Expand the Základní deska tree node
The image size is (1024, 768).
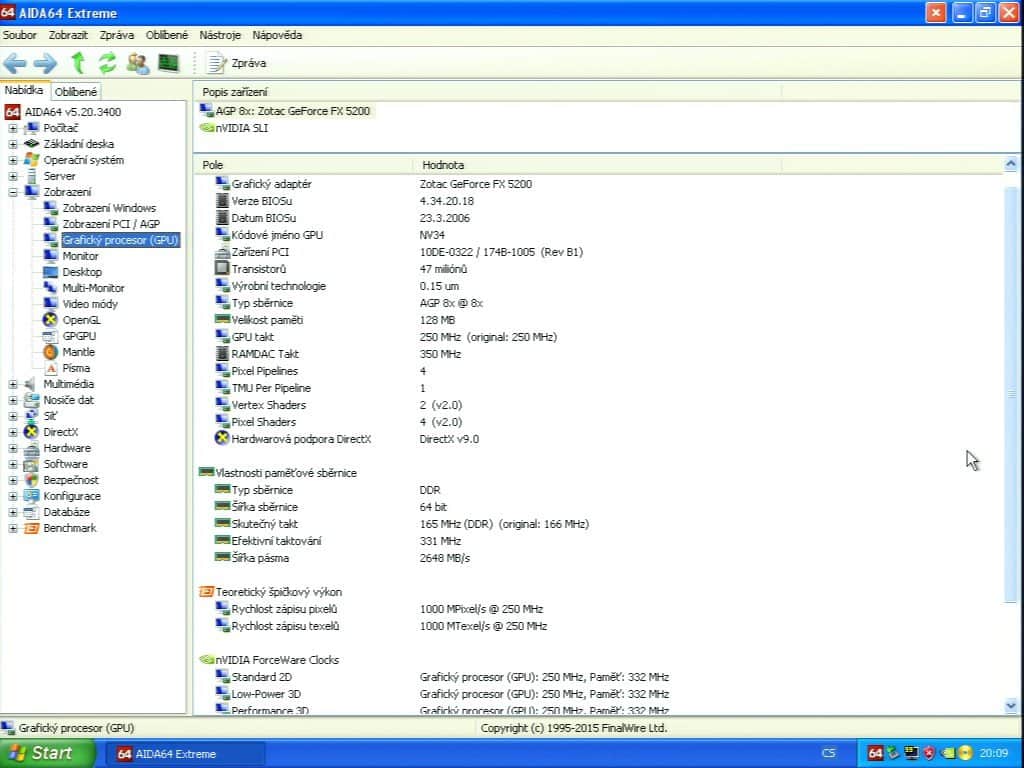[x=12, y=144]
